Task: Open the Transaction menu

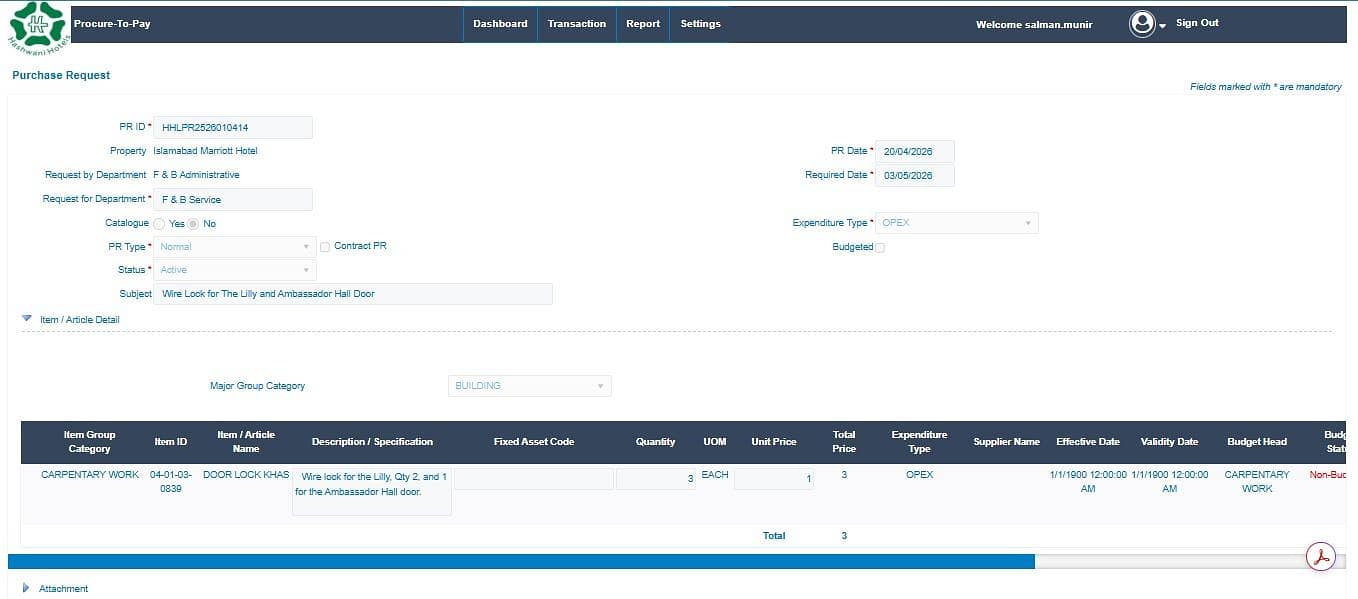Action: pyautogui.click(x=577, y=24)
